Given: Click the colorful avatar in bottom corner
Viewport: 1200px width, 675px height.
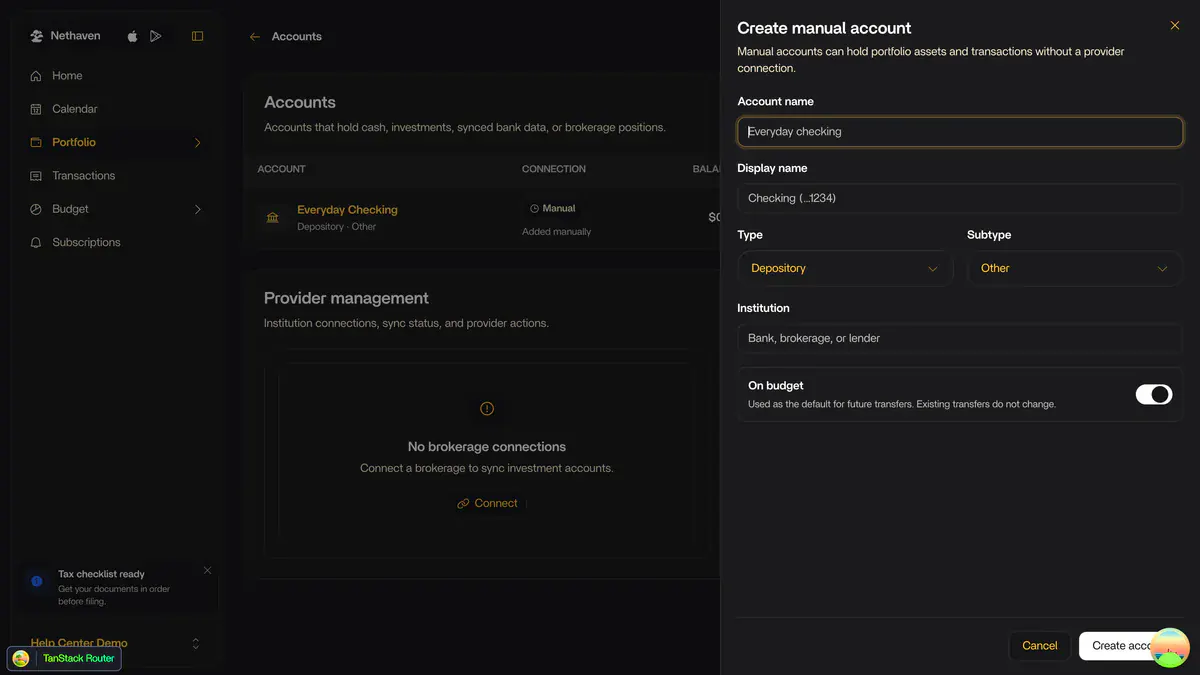Looking at the screenshot, I should 1170,648.
